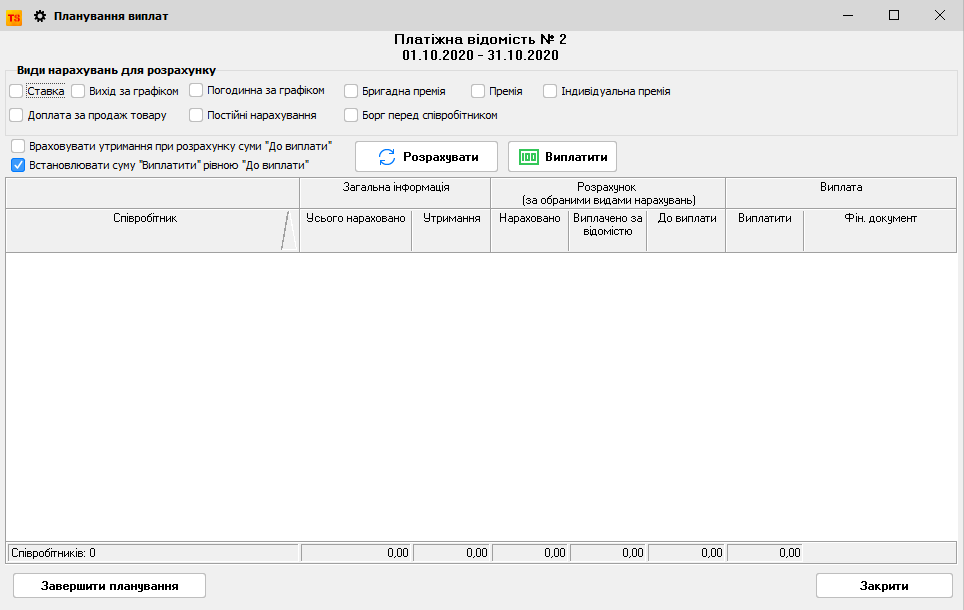The image size is (964, 610).
Task: Enable Постійні нарахування checkbox
Action: pyautogui.click(x=196, y=115)
